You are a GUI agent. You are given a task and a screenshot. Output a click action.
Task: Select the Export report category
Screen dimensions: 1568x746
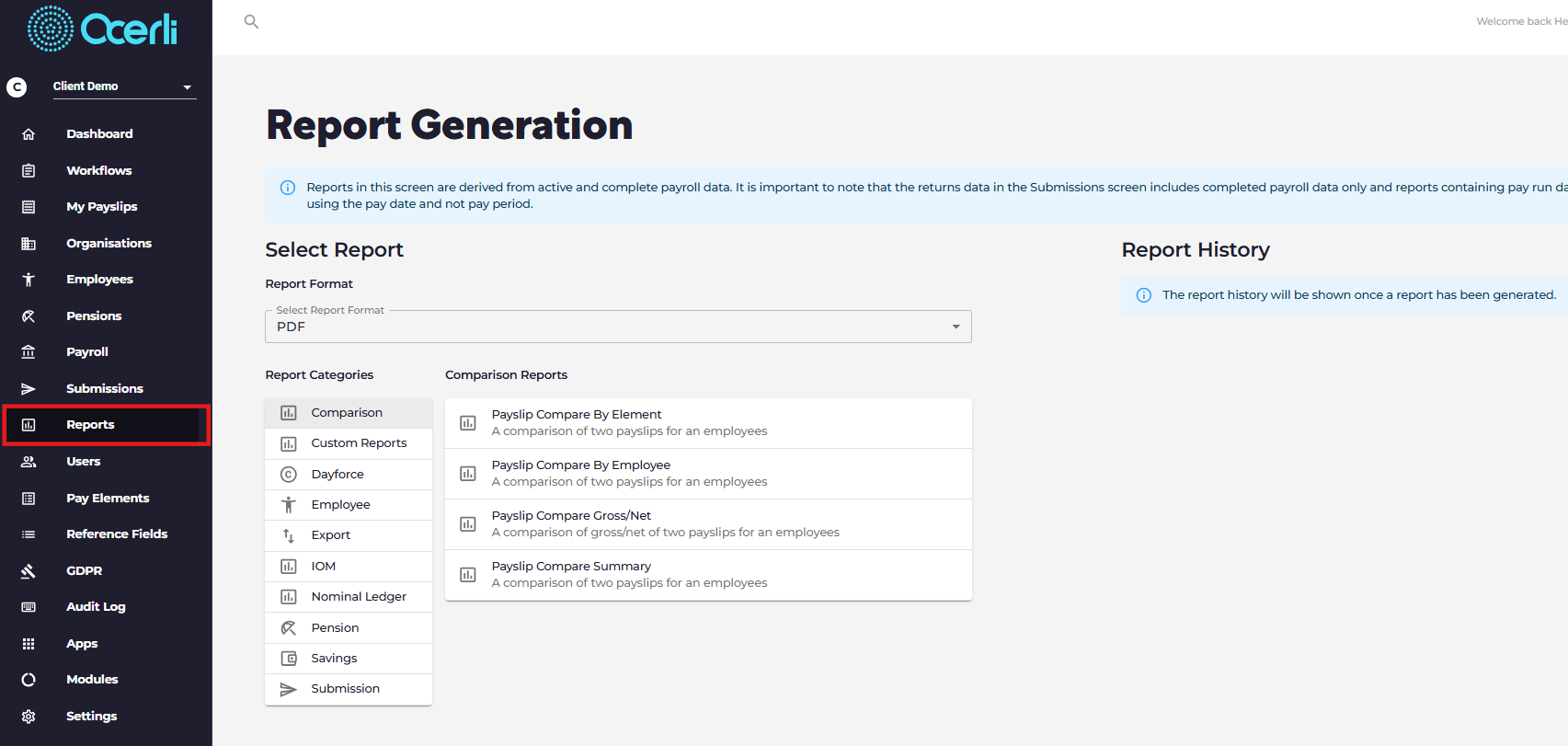point(349,535)
